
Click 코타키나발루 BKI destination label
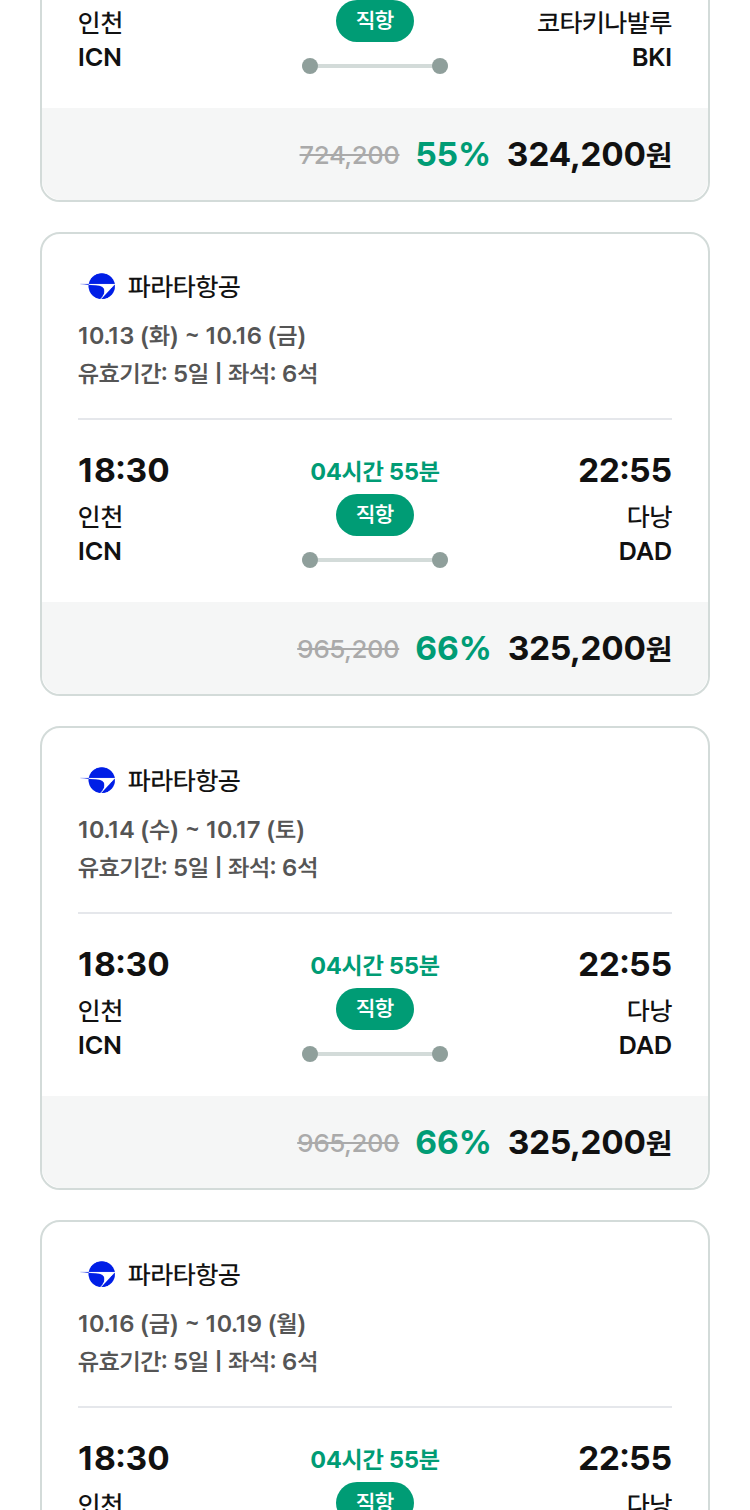tap(605, 40)
